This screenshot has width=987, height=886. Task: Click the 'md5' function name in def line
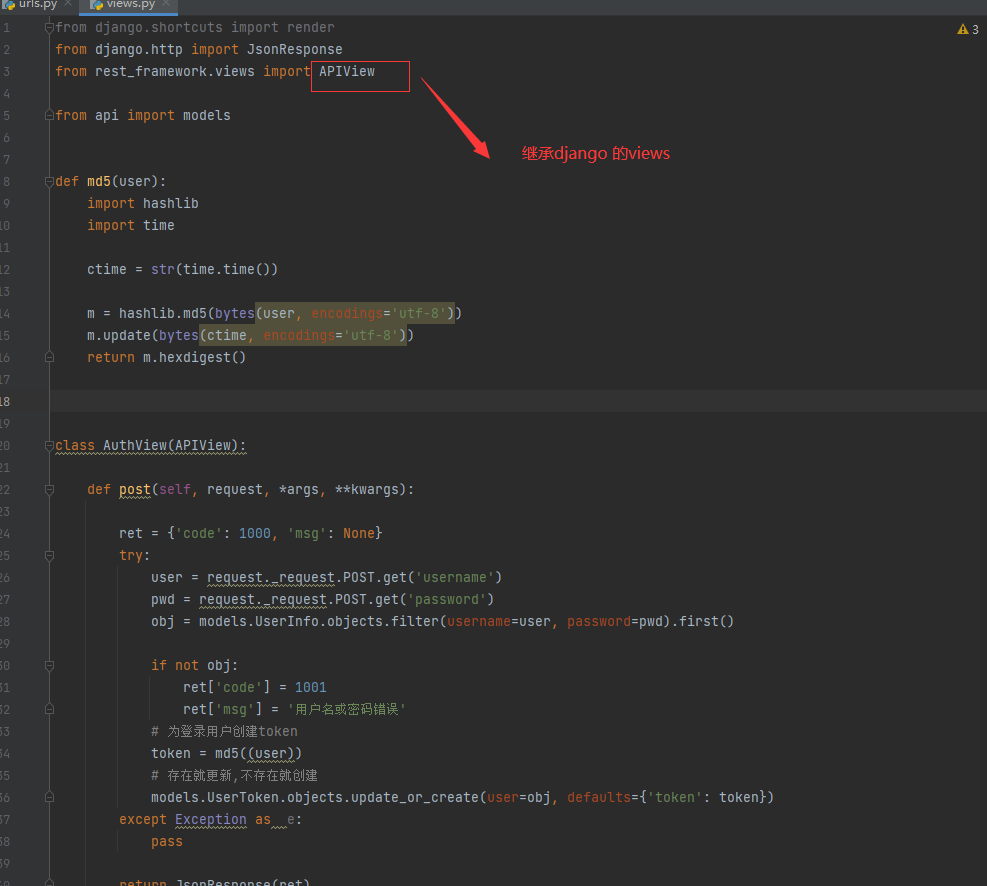[99, 181]
